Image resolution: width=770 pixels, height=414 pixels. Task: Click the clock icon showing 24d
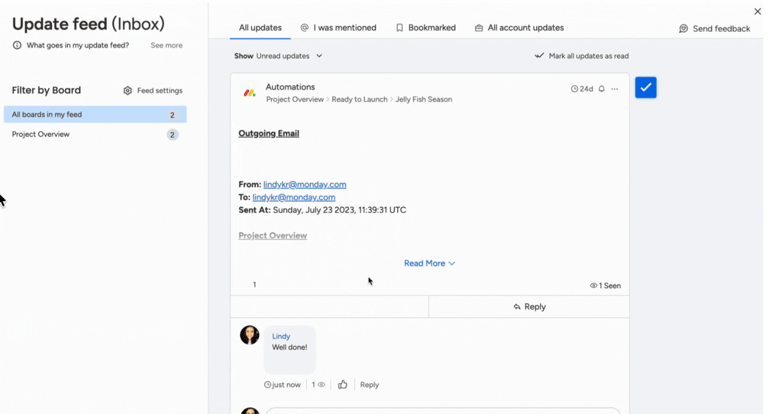574,89
